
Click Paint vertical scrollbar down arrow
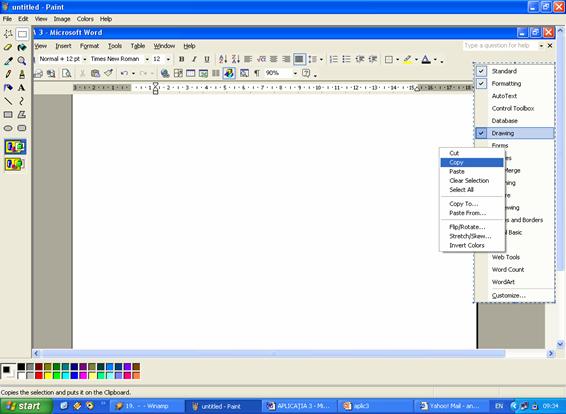pyautogui.click(x=560, y=344)
